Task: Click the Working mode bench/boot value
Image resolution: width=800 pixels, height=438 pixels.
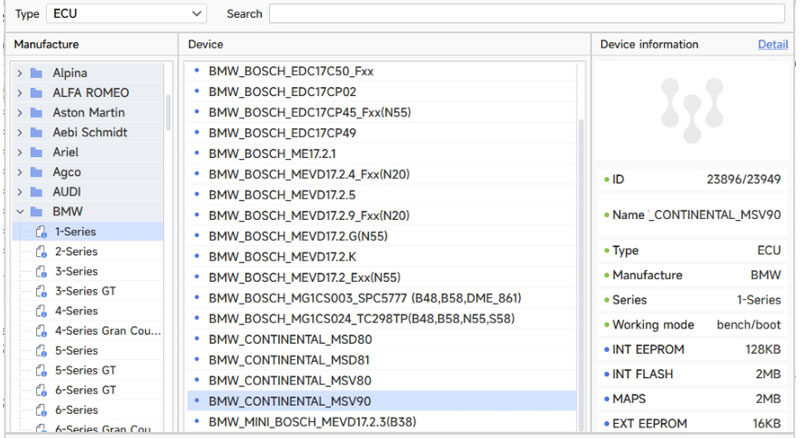Action: tap(748, 325)
